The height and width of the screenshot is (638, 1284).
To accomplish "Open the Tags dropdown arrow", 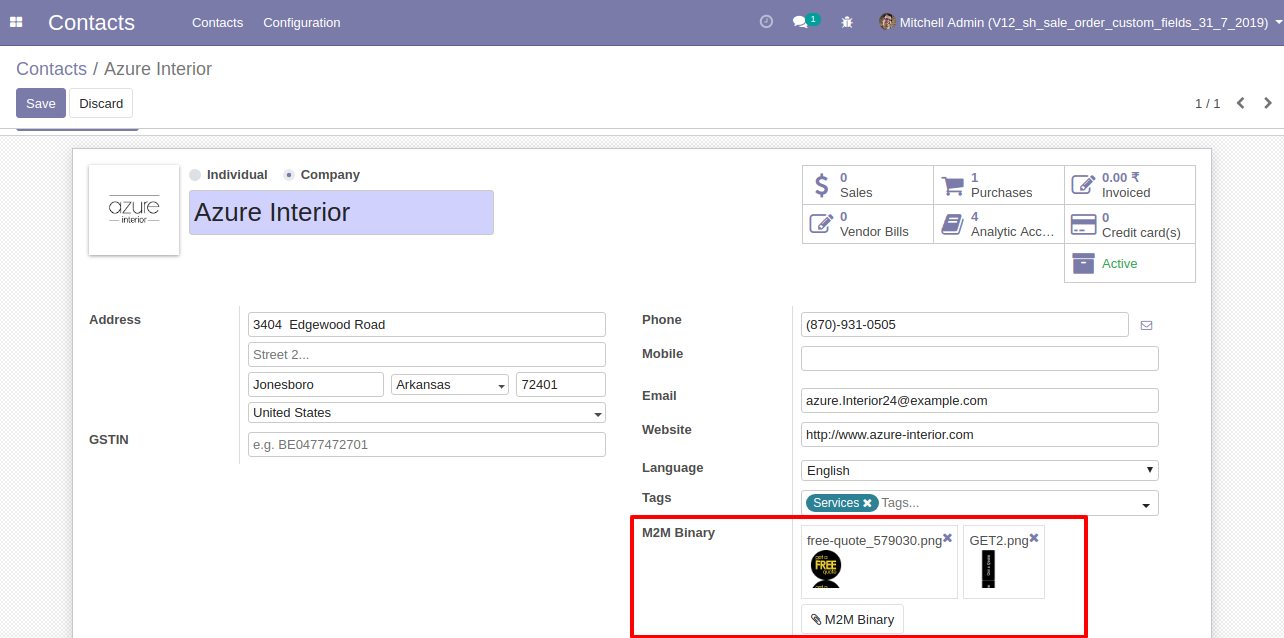I will pyautogui.click(x=1146, y=505).
